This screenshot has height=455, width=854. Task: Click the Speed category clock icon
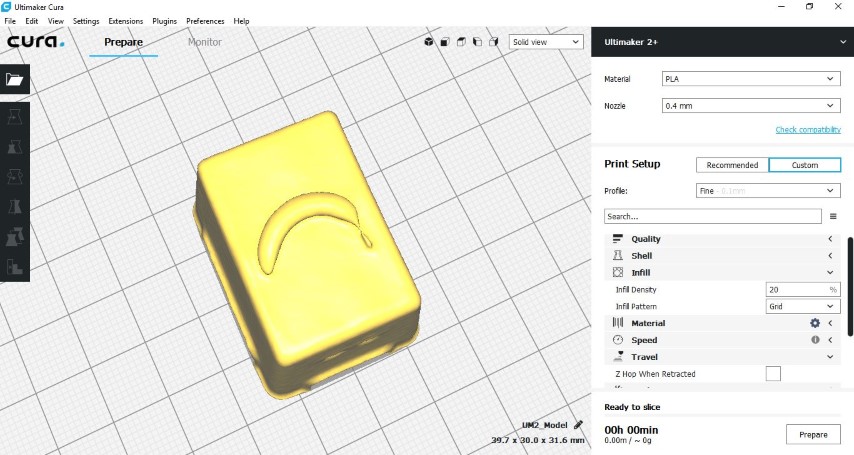618,339
